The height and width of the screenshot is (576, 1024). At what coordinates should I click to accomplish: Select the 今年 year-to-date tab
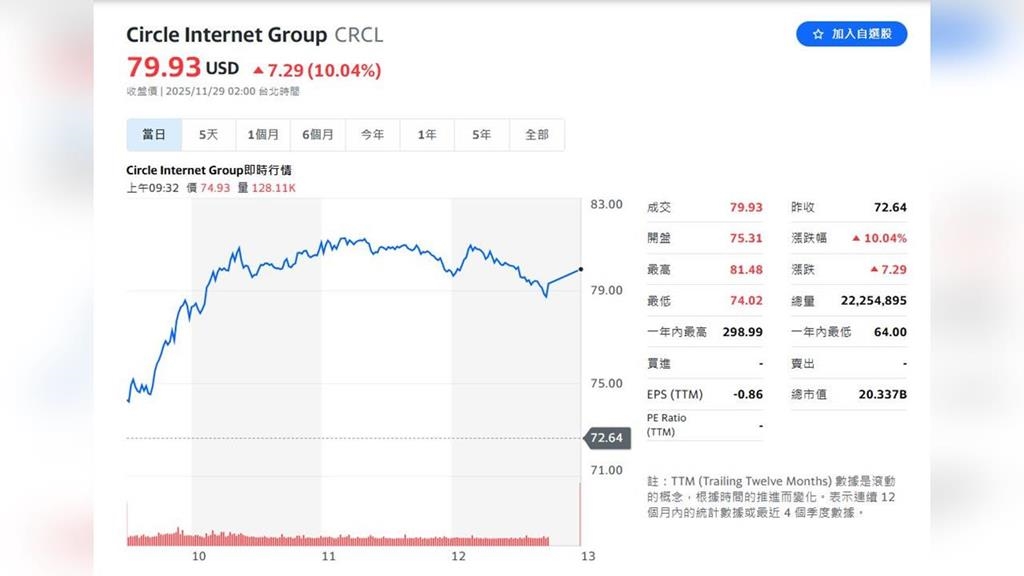point(372,135)
